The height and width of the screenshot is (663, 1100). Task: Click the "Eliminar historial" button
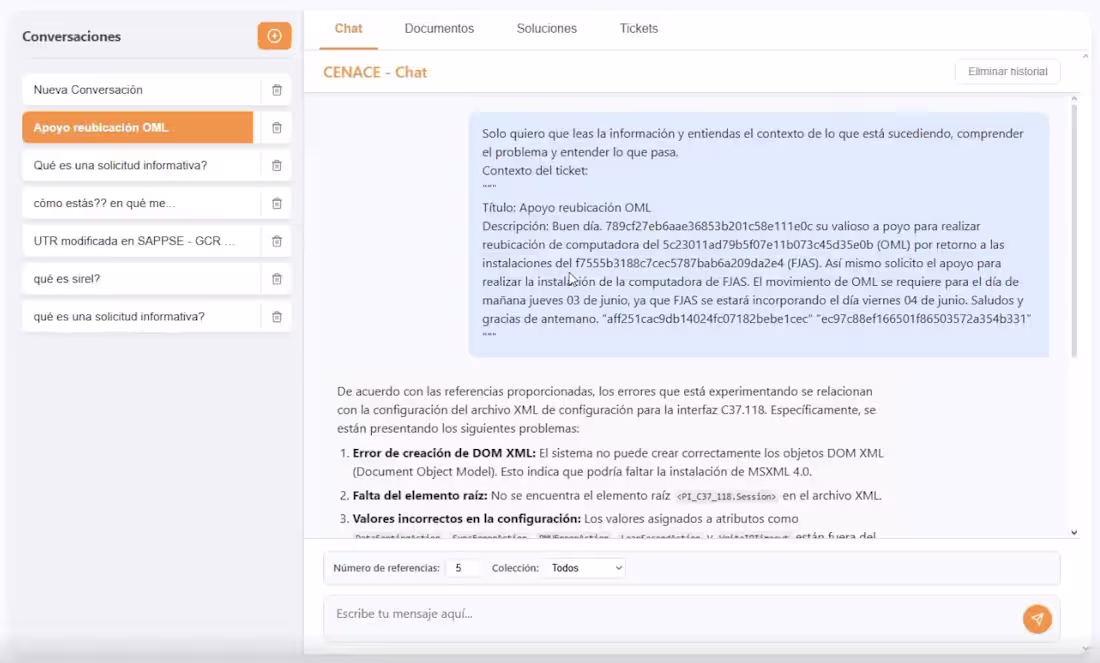[x=1007, y=71]
